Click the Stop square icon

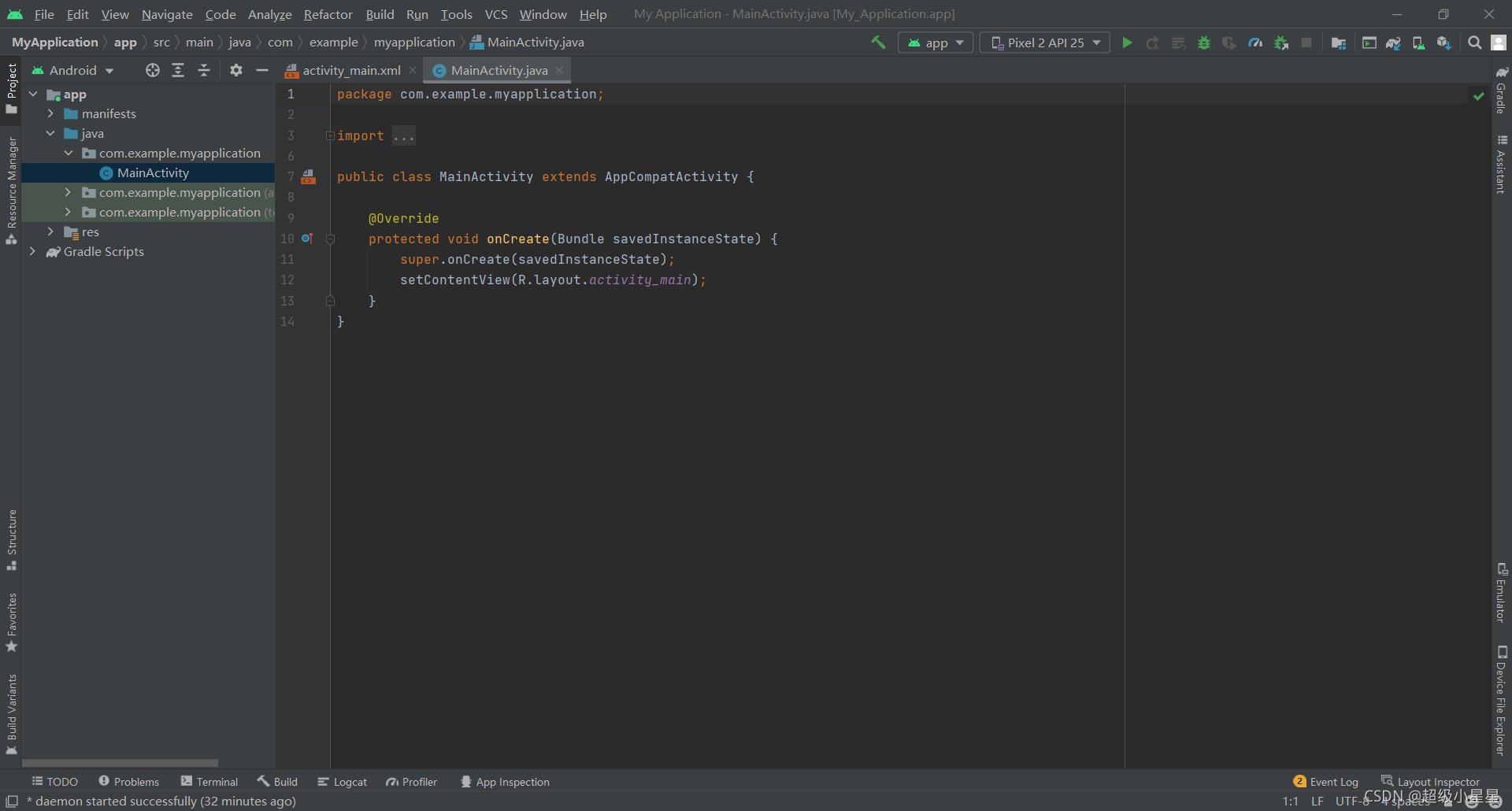(x=1306, y=43)
